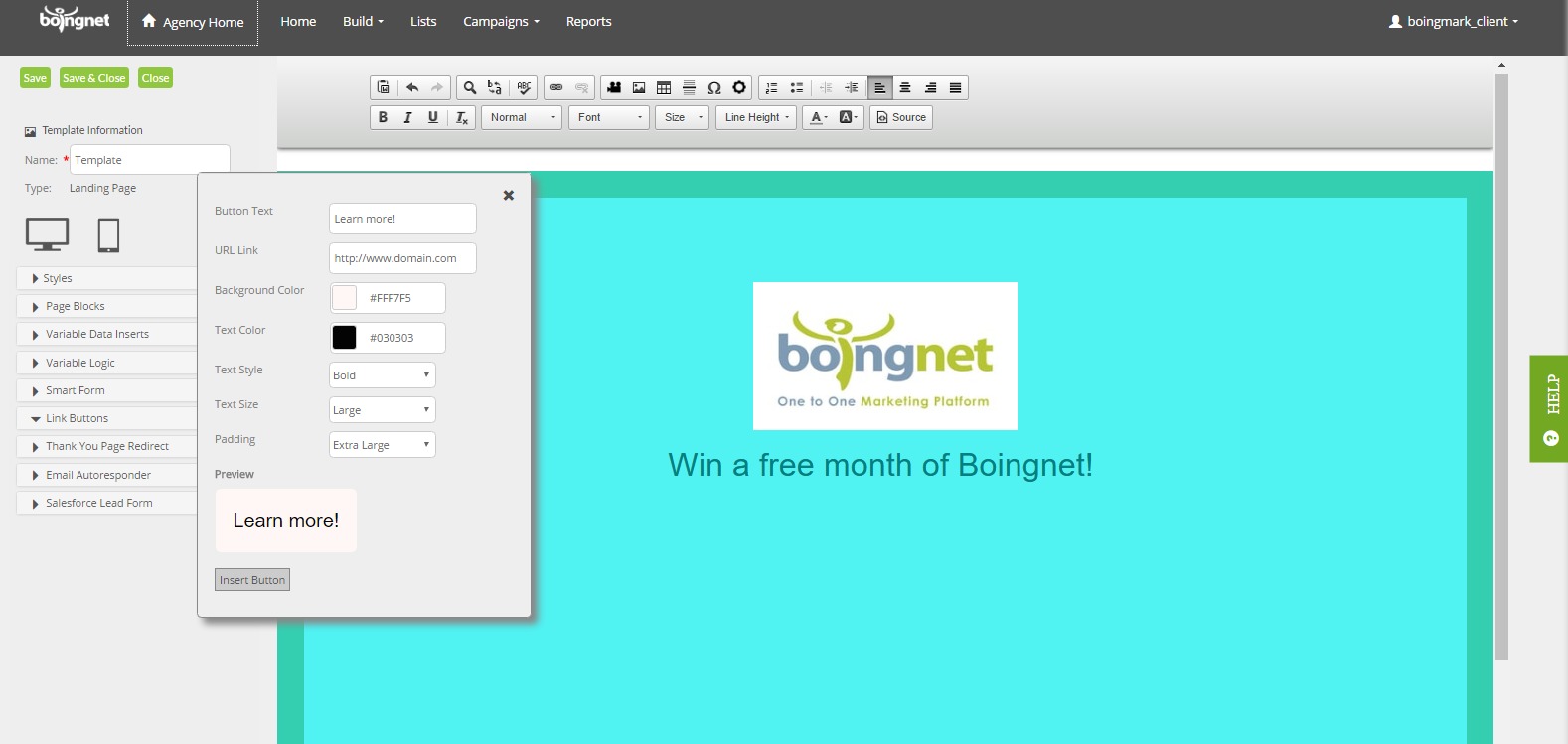Increase the indent
The width and height of the screenshot is (1568, 744).
click(851, 88)
